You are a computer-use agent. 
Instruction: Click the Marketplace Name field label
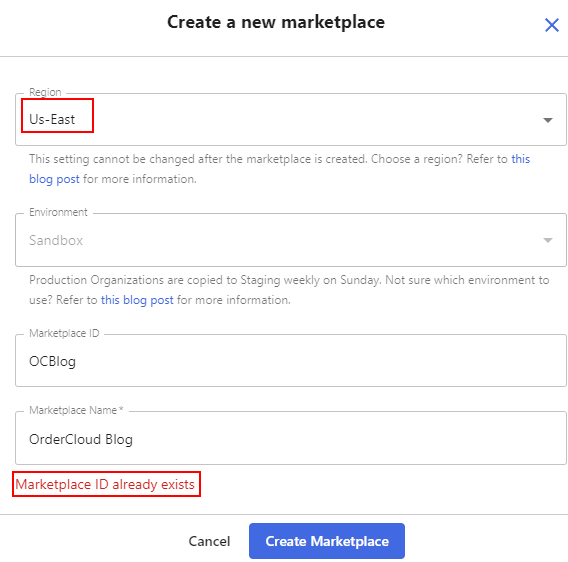(x=76, y=410)
